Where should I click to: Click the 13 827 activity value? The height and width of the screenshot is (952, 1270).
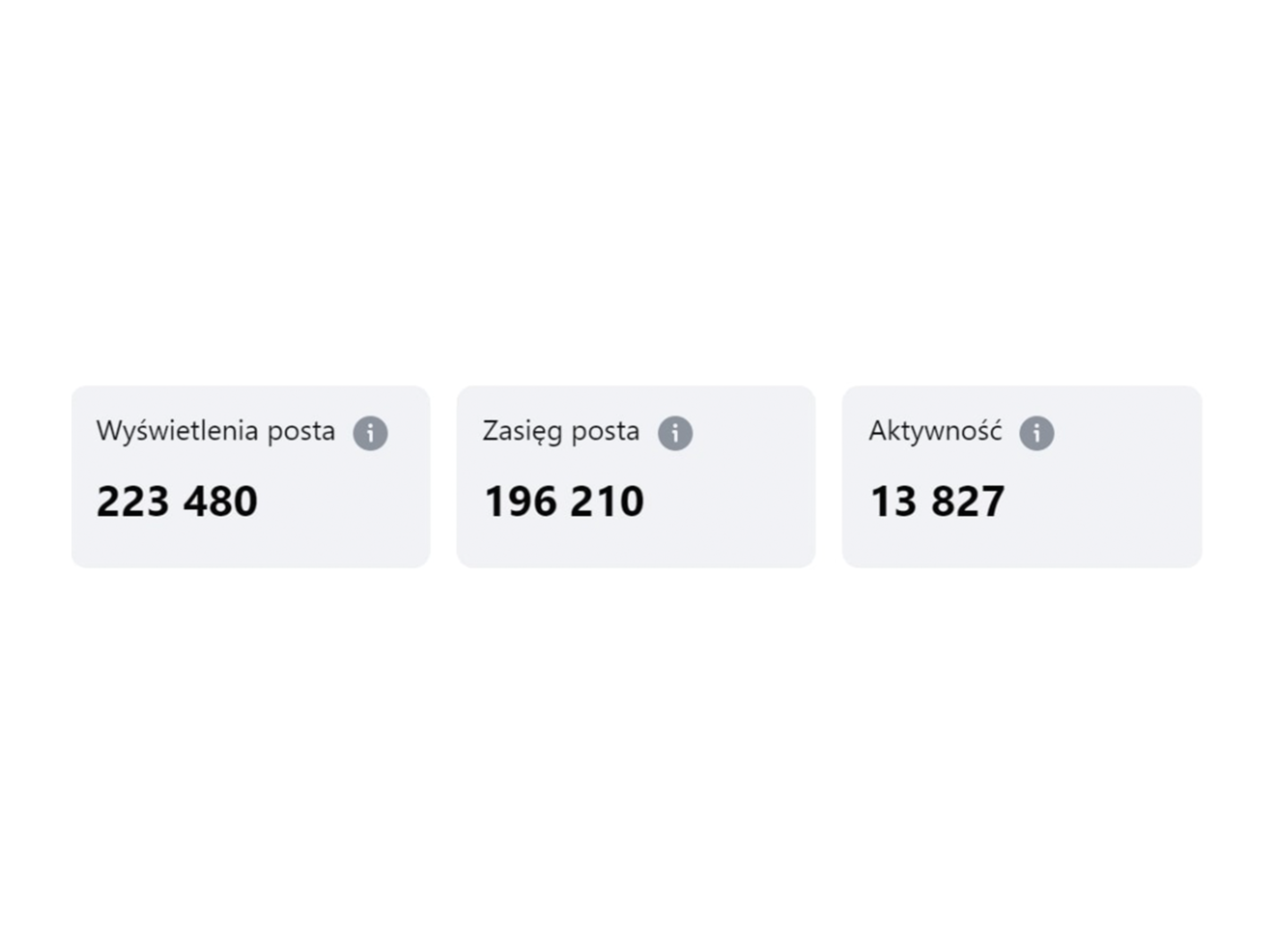[937, 501]
